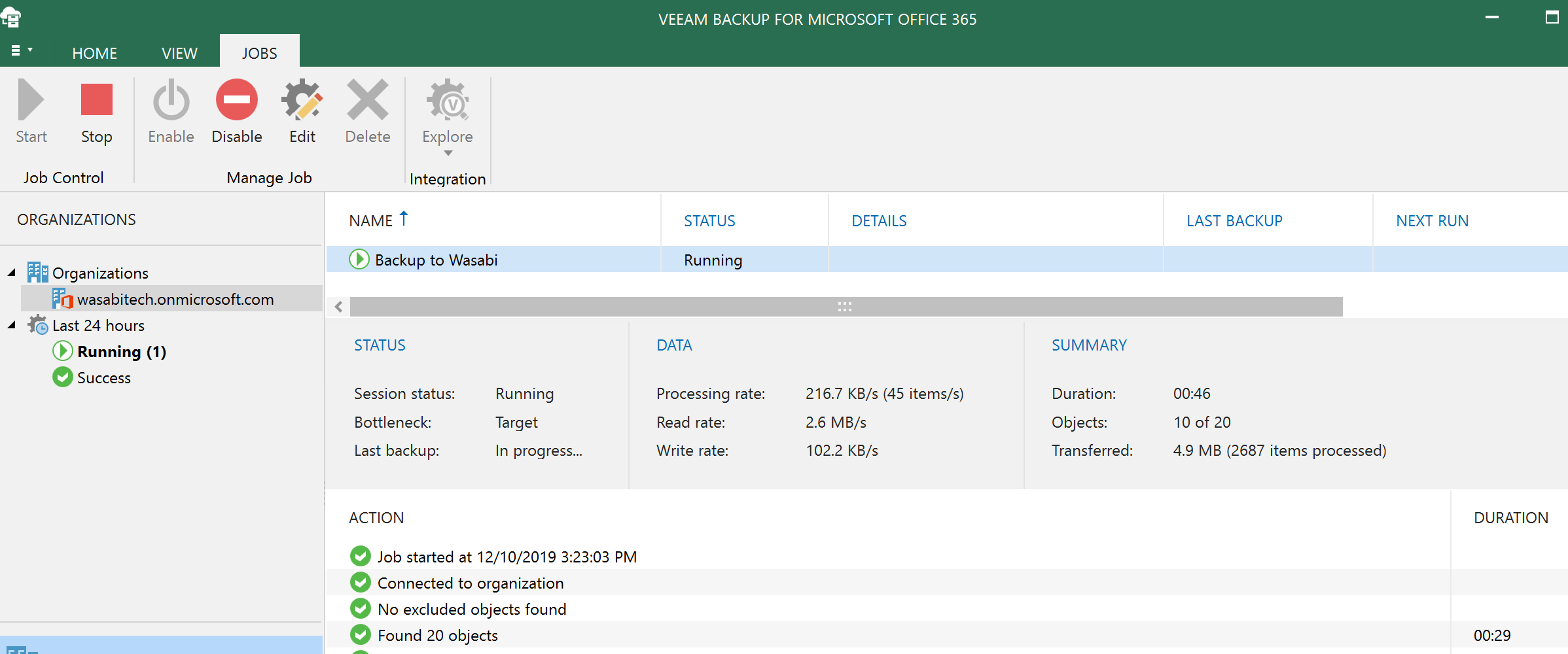The image size is (1568, 654).
Task: Click the DURATION column header
Action: click(1511, 517)
